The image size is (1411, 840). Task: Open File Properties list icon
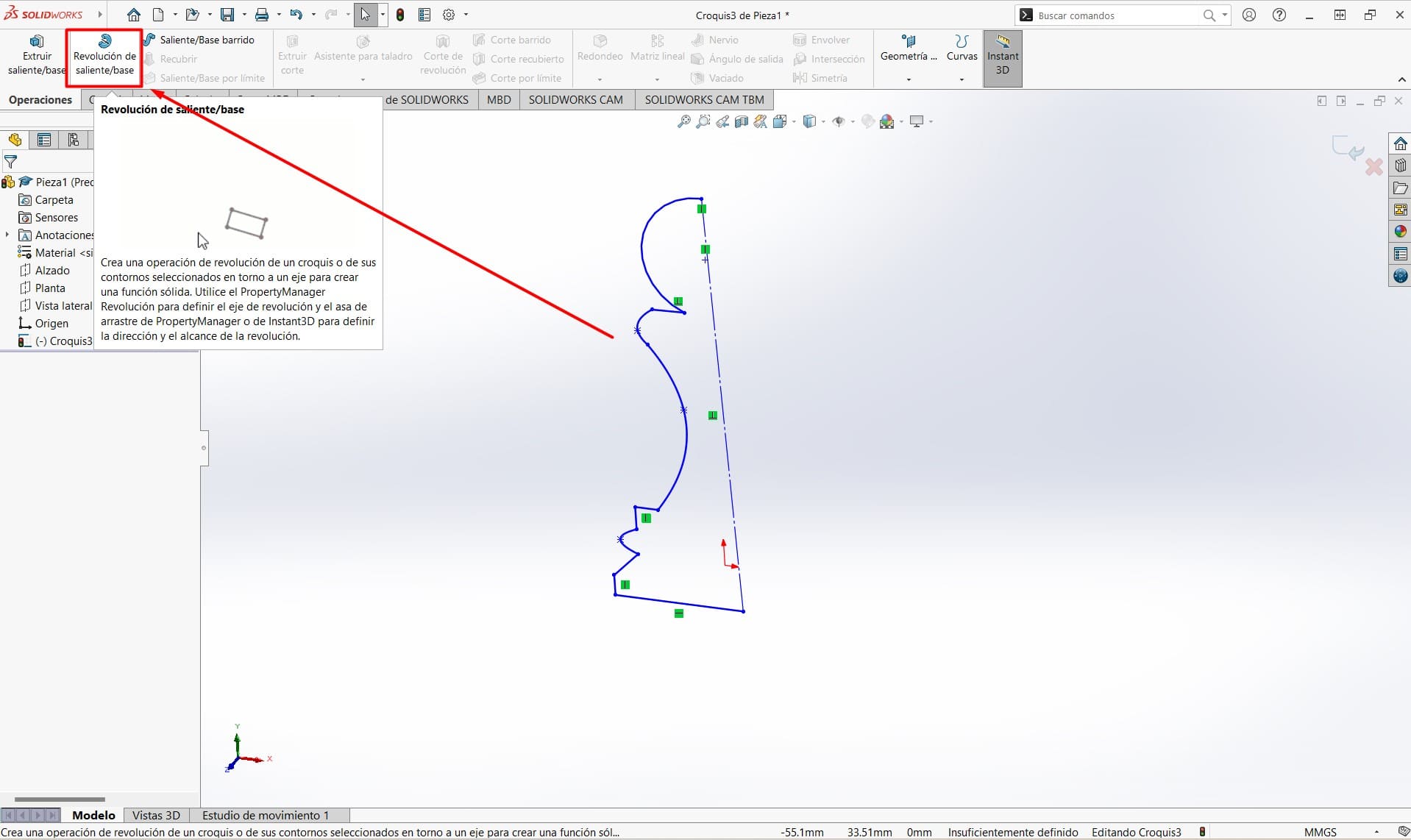(x=424, y=15)
